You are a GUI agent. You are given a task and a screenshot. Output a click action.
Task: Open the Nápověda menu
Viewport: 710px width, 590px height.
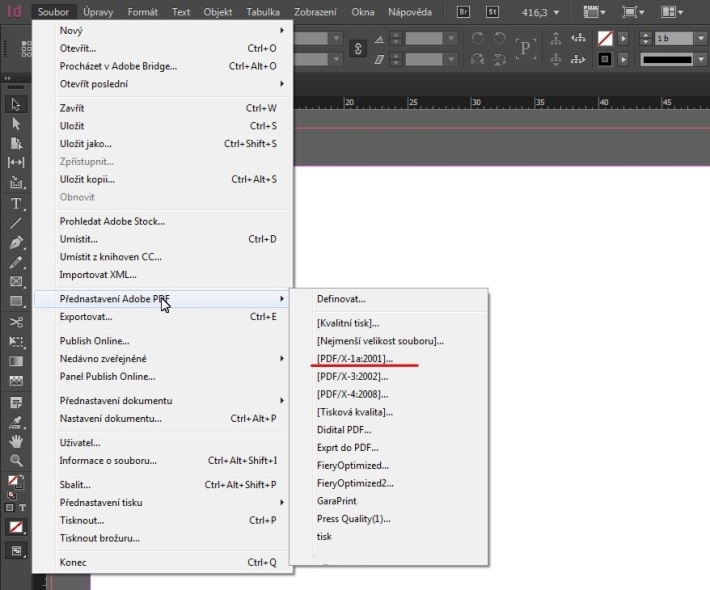[410, 12]
